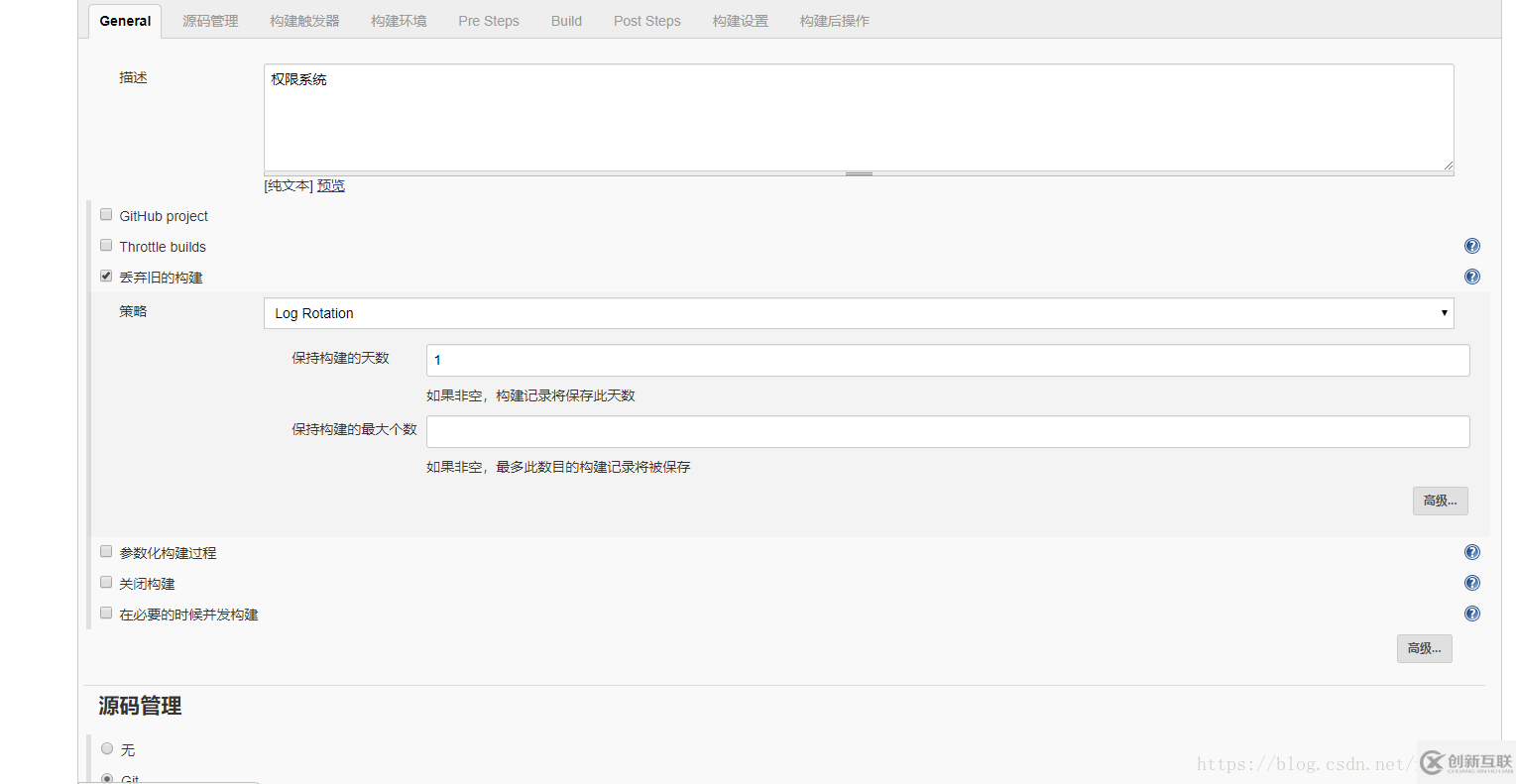Open help for 丢弃旧的构建 option
The image size is (1516, 784).
(1471, 276)
